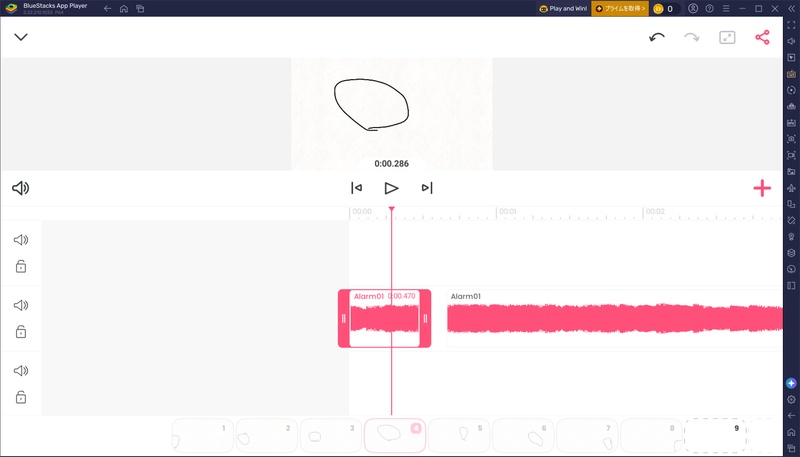
Task: Toggle BlueStacks sidebar fullscreen icon
Action: 791,25
